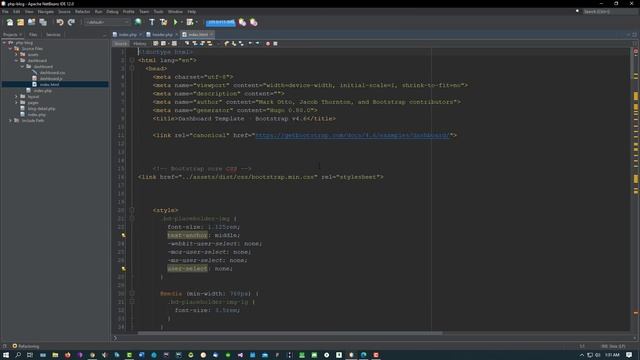Collapse the Source Files node
This screenshot has height=360, width=640.
pos(11,49)
